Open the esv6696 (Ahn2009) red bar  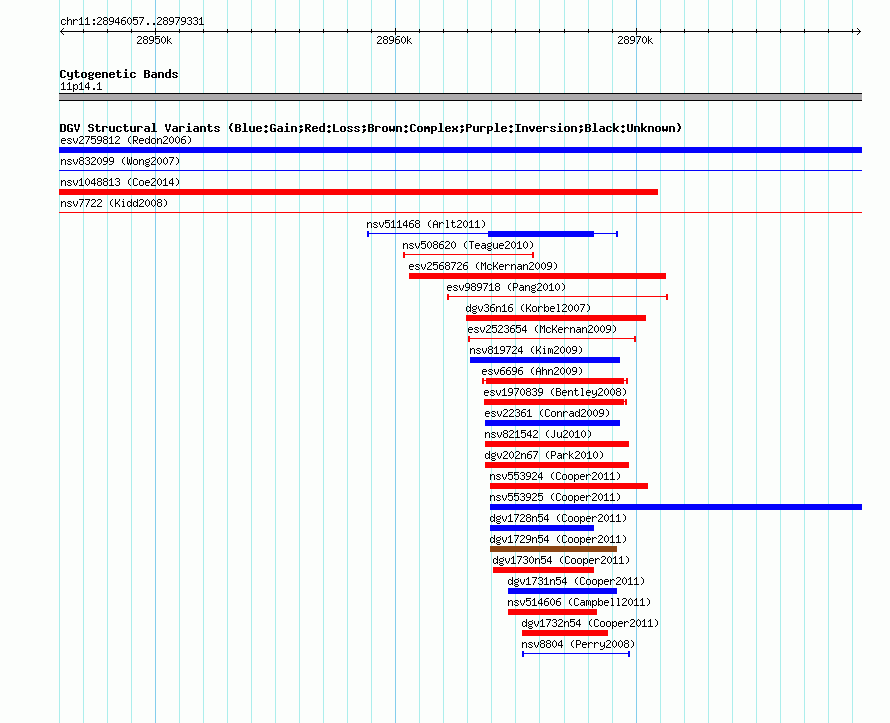[555, 381]
